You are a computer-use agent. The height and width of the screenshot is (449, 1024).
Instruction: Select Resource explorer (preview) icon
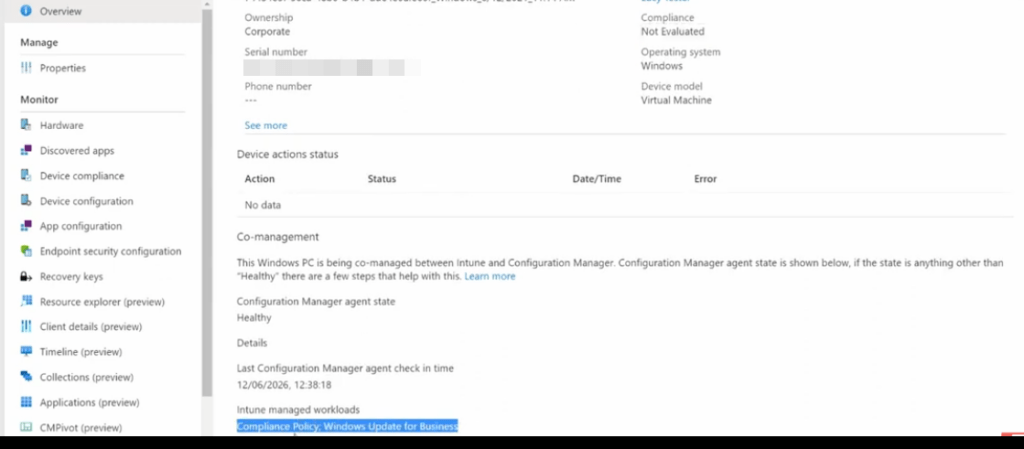coord(26,302)
